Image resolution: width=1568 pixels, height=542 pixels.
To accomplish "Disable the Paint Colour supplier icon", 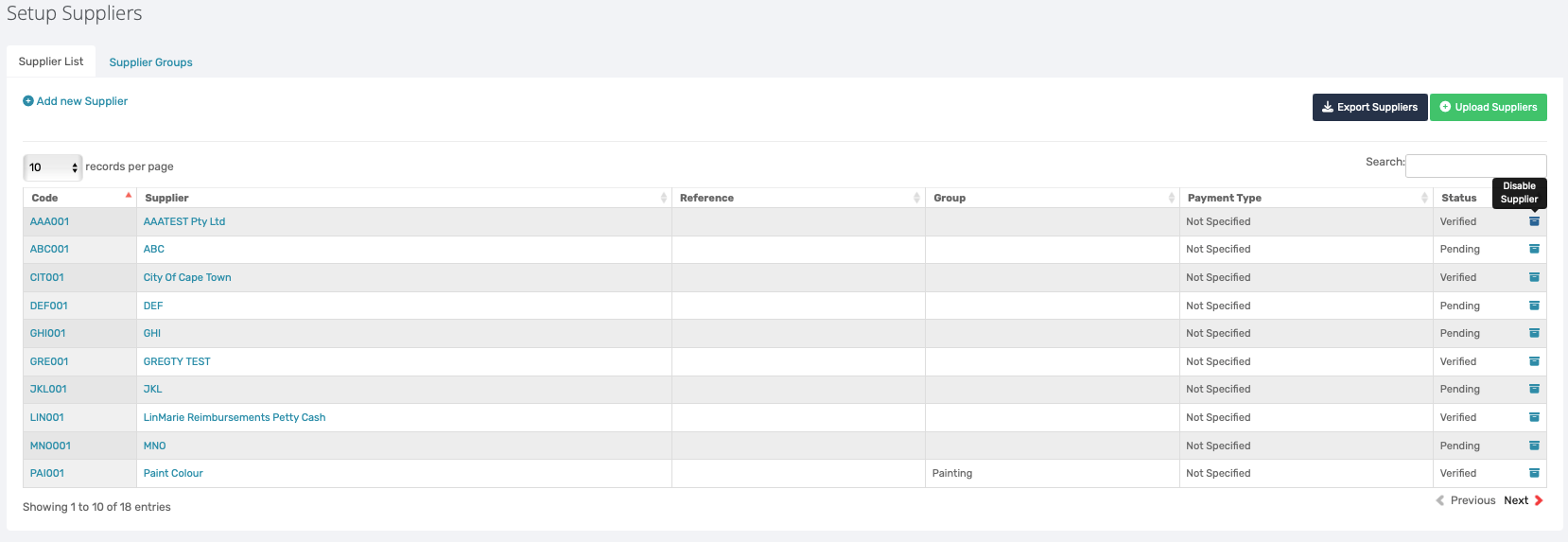I will point(1534,473).
